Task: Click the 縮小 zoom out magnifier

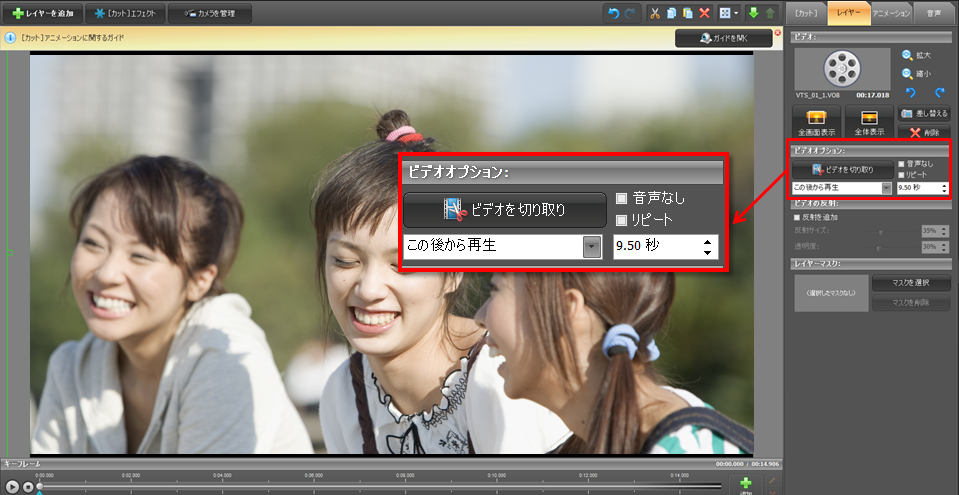Action: coord(908,73)
